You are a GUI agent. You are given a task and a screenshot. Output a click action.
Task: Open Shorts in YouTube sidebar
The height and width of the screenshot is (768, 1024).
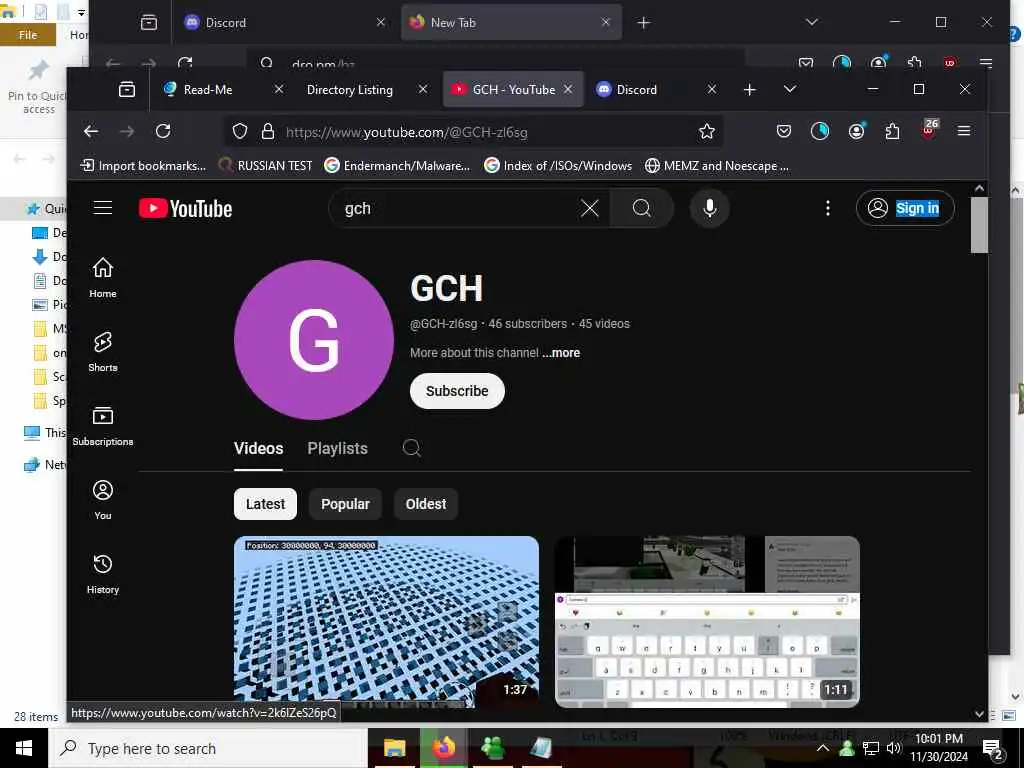(x=103, y=351)
